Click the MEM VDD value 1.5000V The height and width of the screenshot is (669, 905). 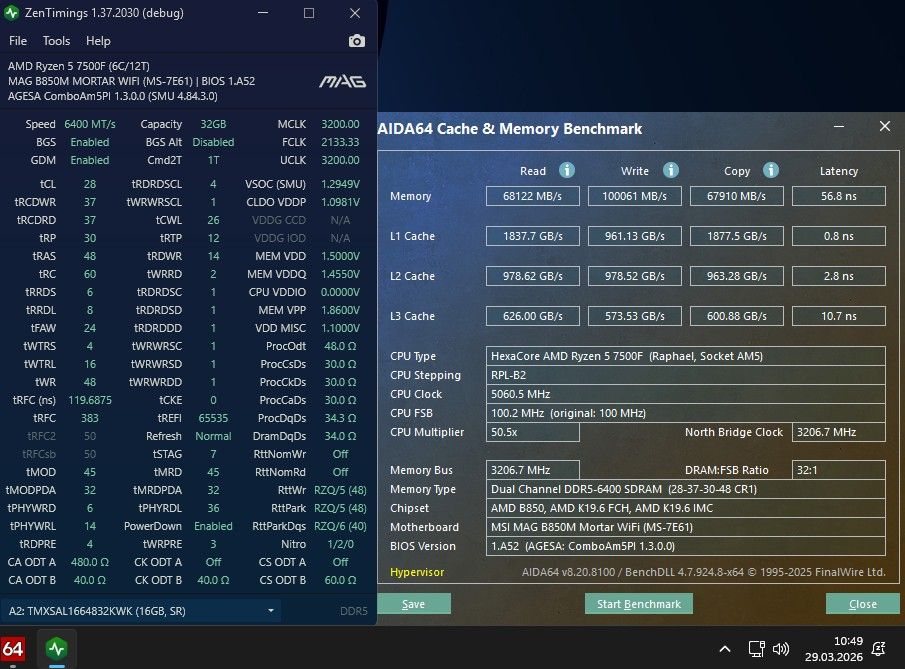(x=340, y=256)
